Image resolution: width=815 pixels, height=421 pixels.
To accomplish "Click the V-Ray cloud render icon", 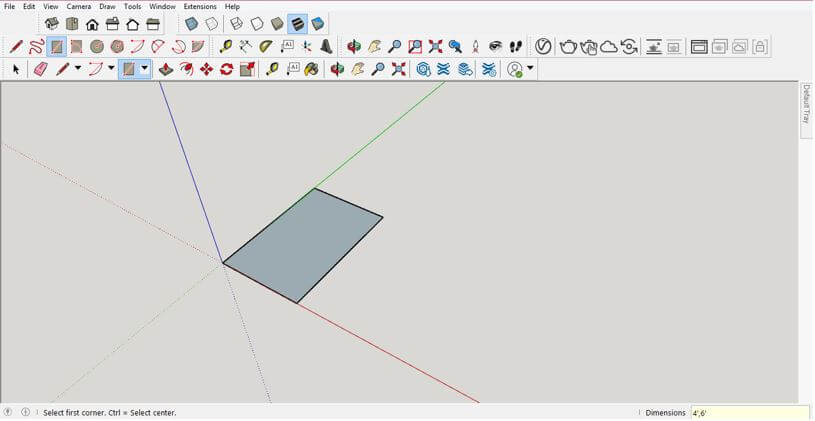I will [609, 47].
